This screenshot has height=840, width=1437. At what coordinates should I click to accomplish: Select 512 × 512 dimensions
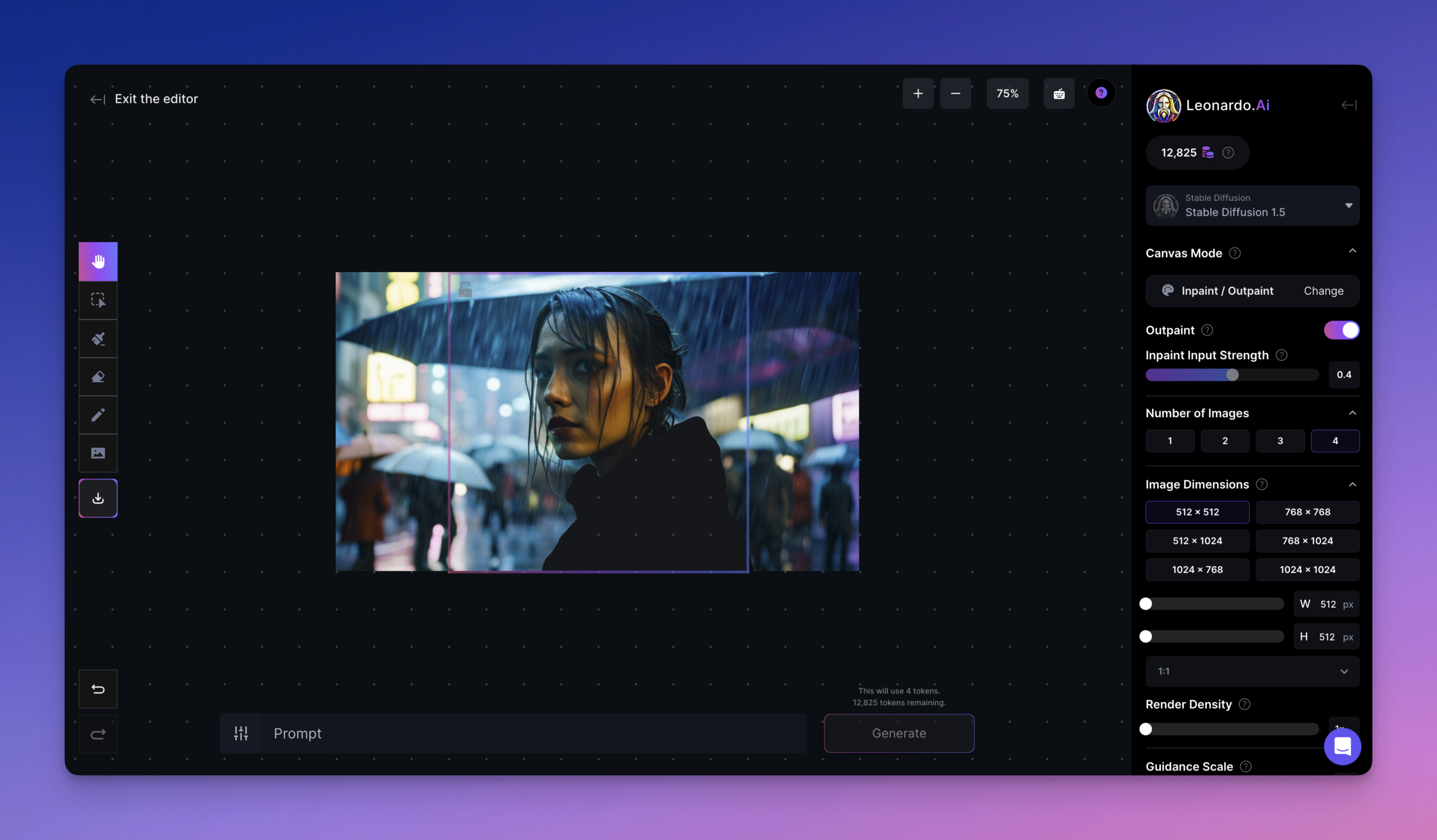click(1197, 512)
